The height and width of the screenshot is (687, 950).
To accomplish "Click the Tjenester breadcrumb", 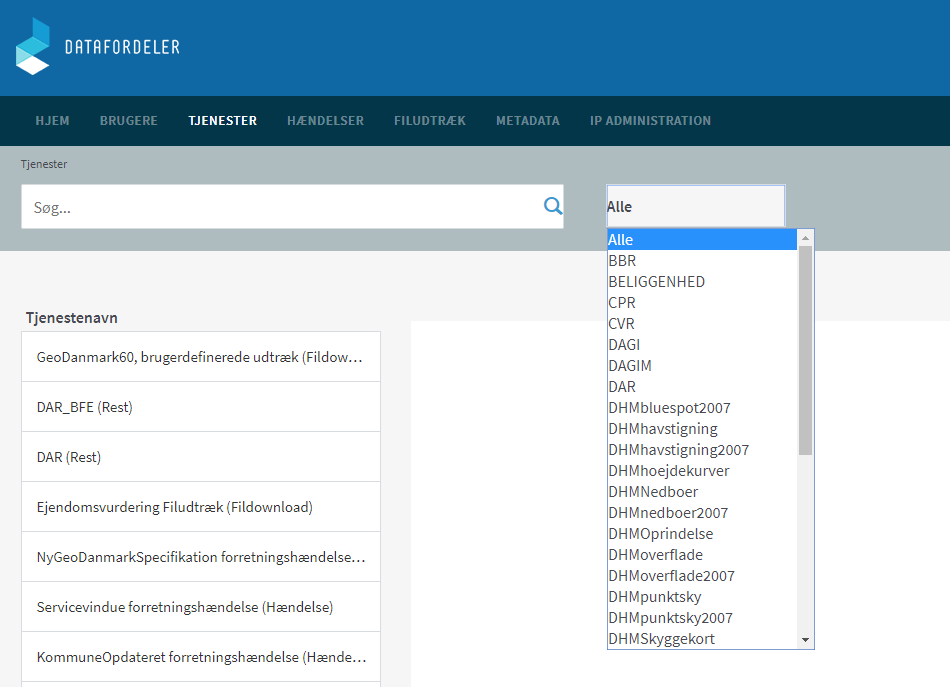I will coord(44,164).
